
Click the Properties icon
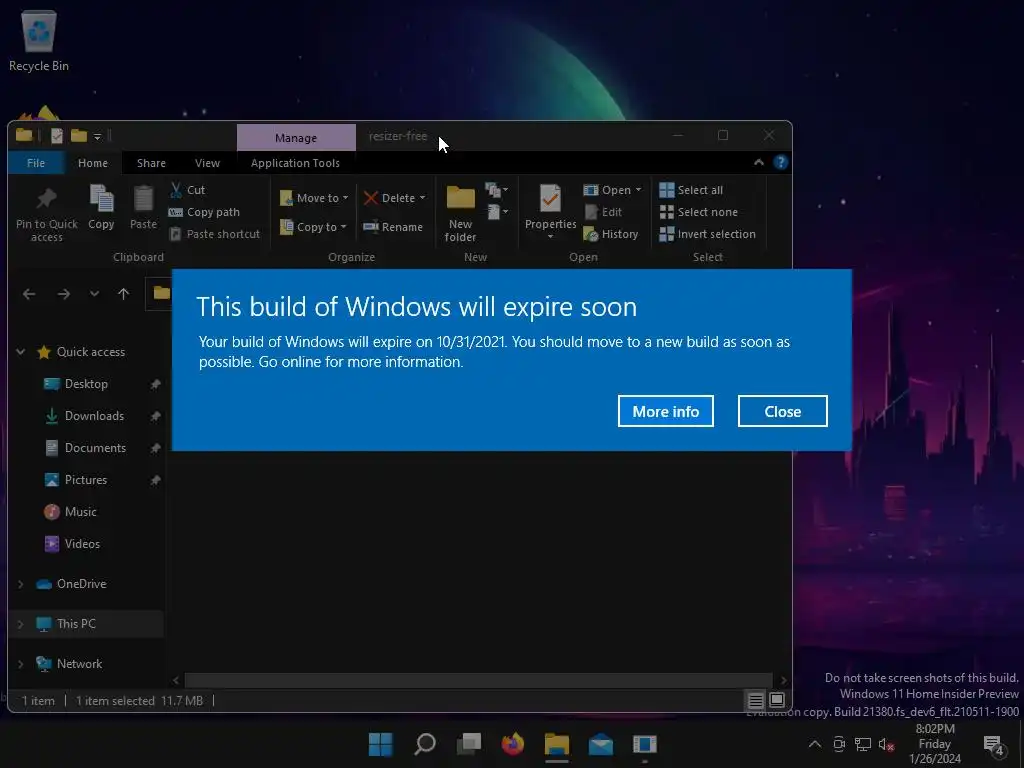pos(551,199)
